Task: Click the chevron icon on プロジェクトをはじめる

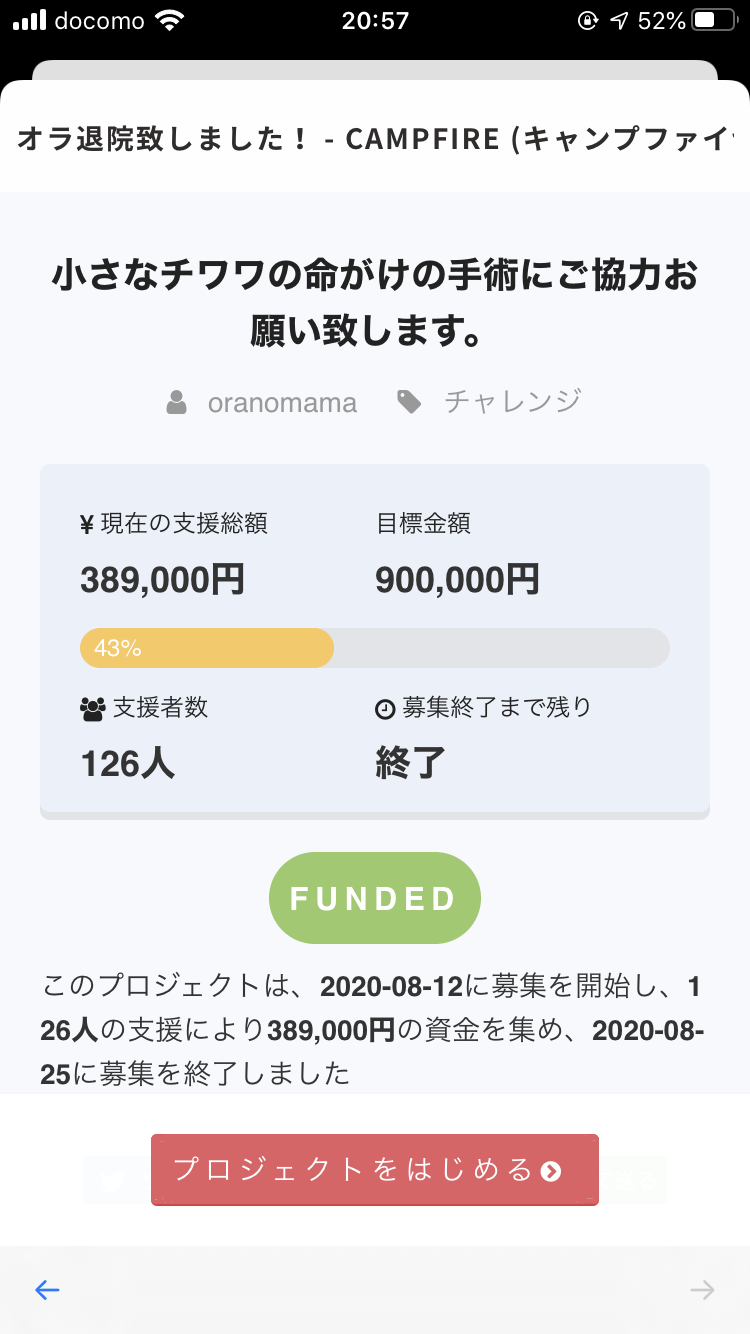Action: 551,1171
